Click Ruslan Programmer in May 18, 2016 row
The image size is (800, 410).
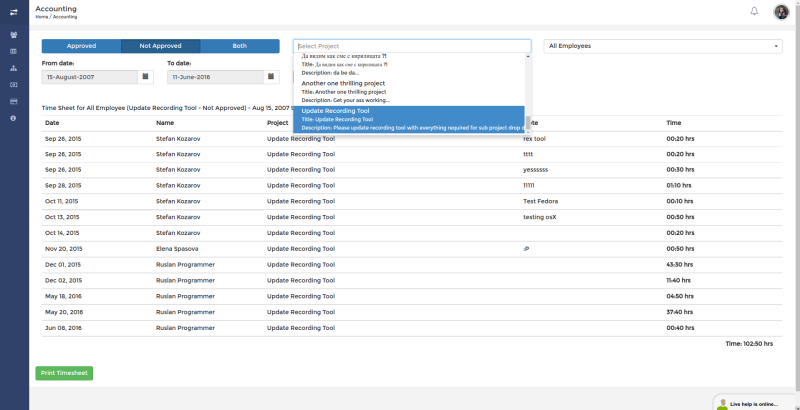point(185,296)
